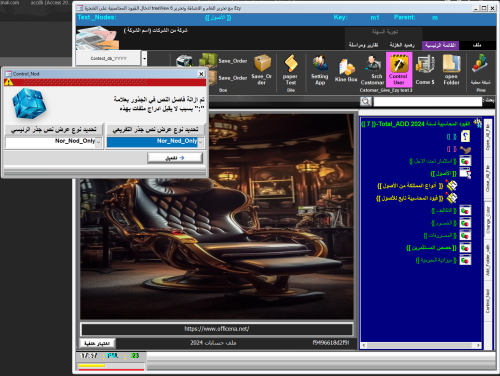Click the اختيار خلفية button
500x376 pixels.
tap(97, 343)
